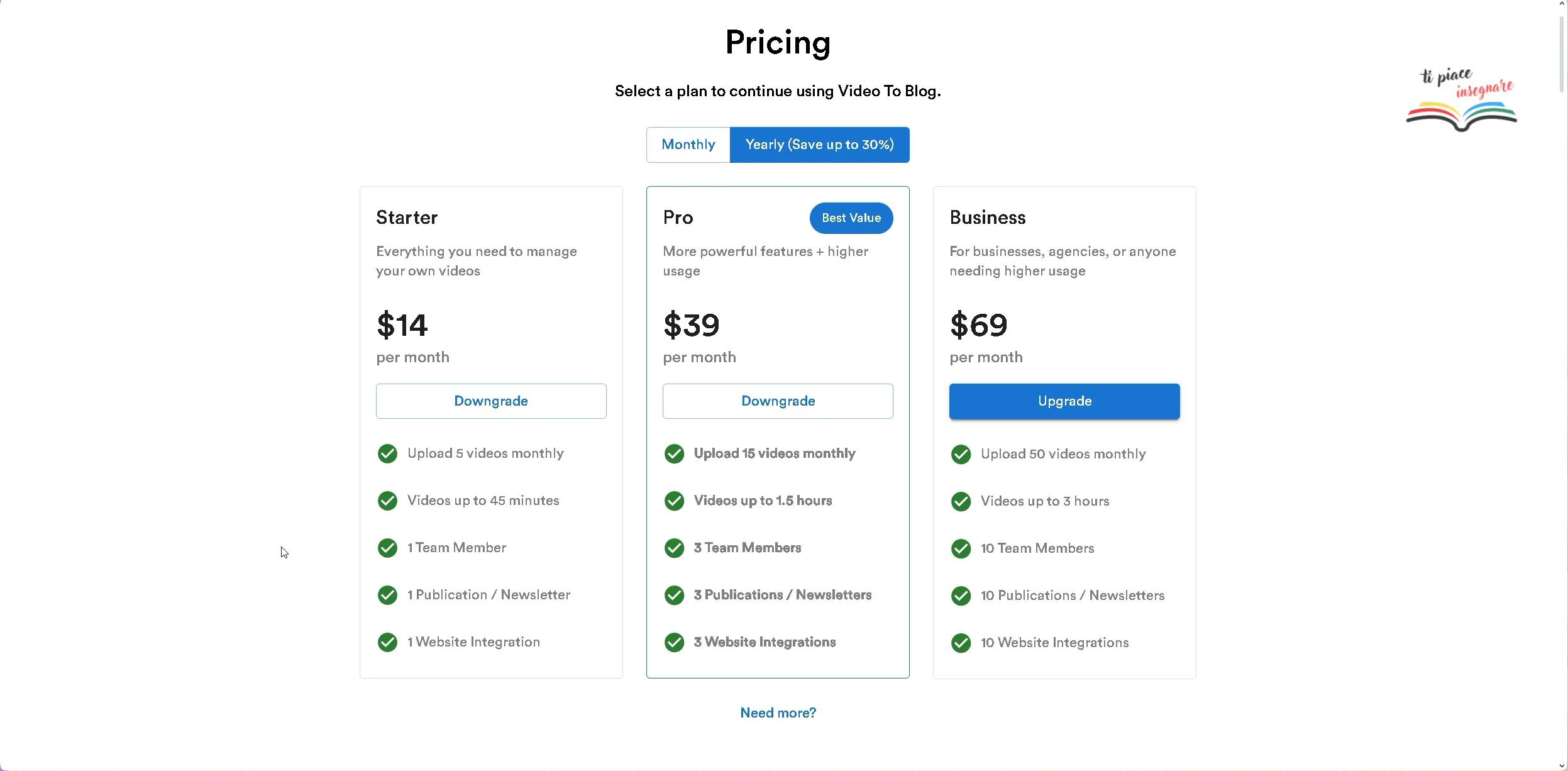Viewport: 1568px width, 771px height.
Task: Click checkmark icon beside 'Upload 5 videos monthly'
Action: pos(387,453)
